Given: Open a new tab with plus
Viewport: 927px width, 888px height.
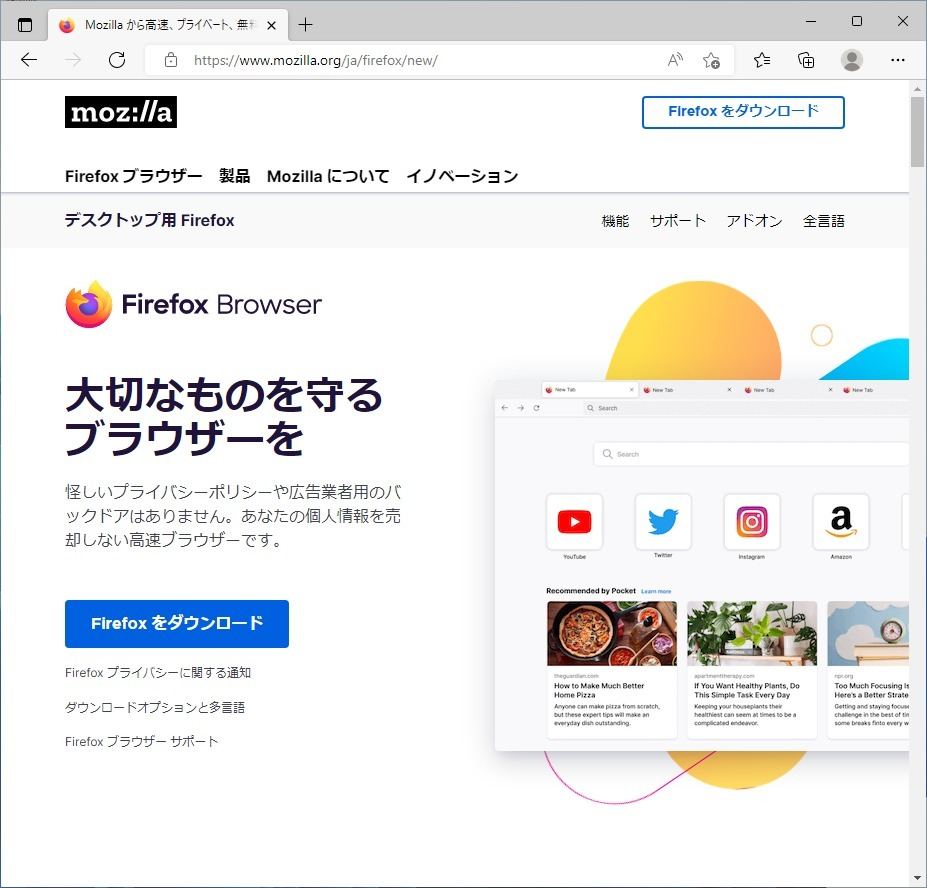Looking at the screenshot, I should point(305,25).
